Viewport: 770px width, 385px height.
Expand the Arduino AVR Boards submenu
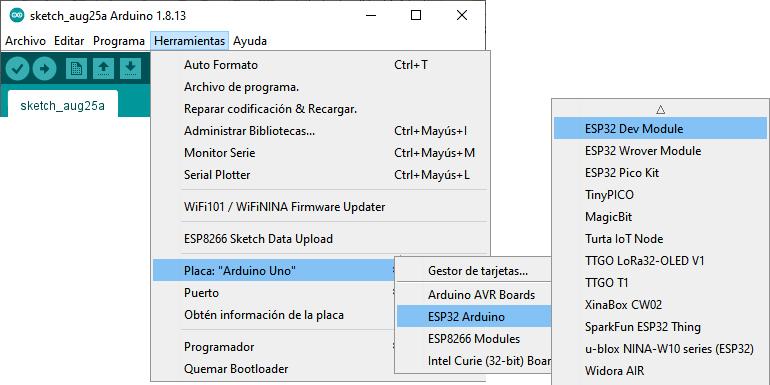coord(474,295)
